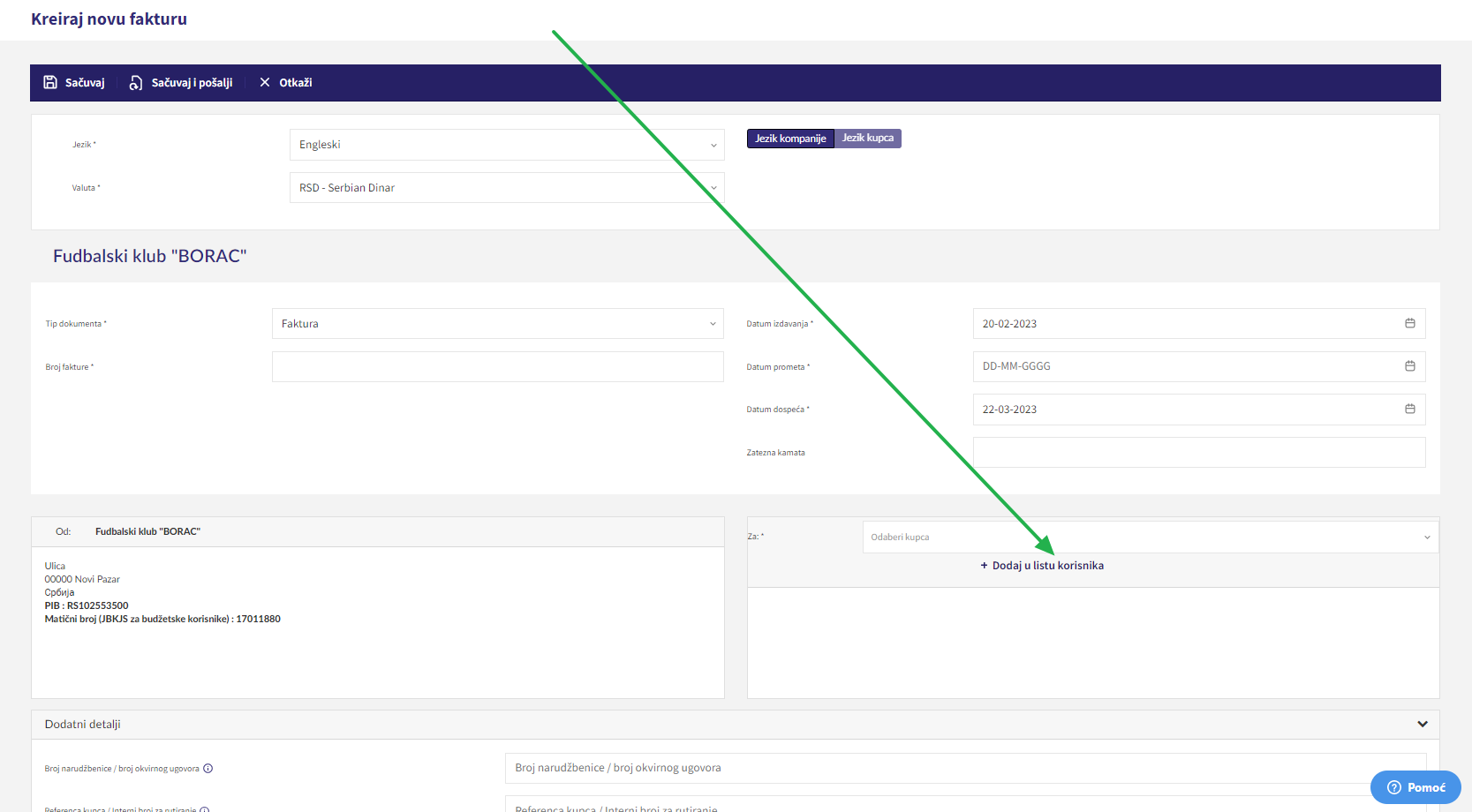Click the Datum prometa date field

1199,366
